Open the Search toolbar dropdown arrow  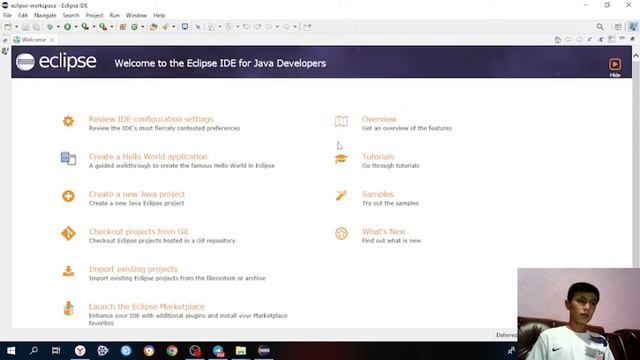coord(173,27)
